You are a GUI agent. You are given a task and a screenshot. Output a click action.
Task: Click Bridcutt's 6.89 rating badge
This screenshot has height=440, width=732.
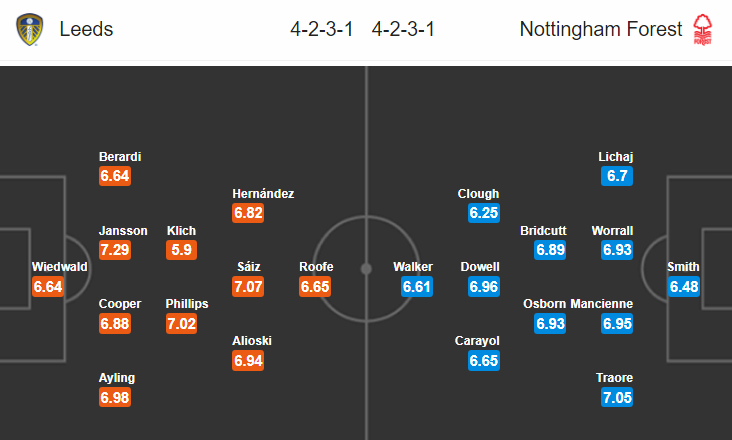pyautogui.click(x=550, y=250)
